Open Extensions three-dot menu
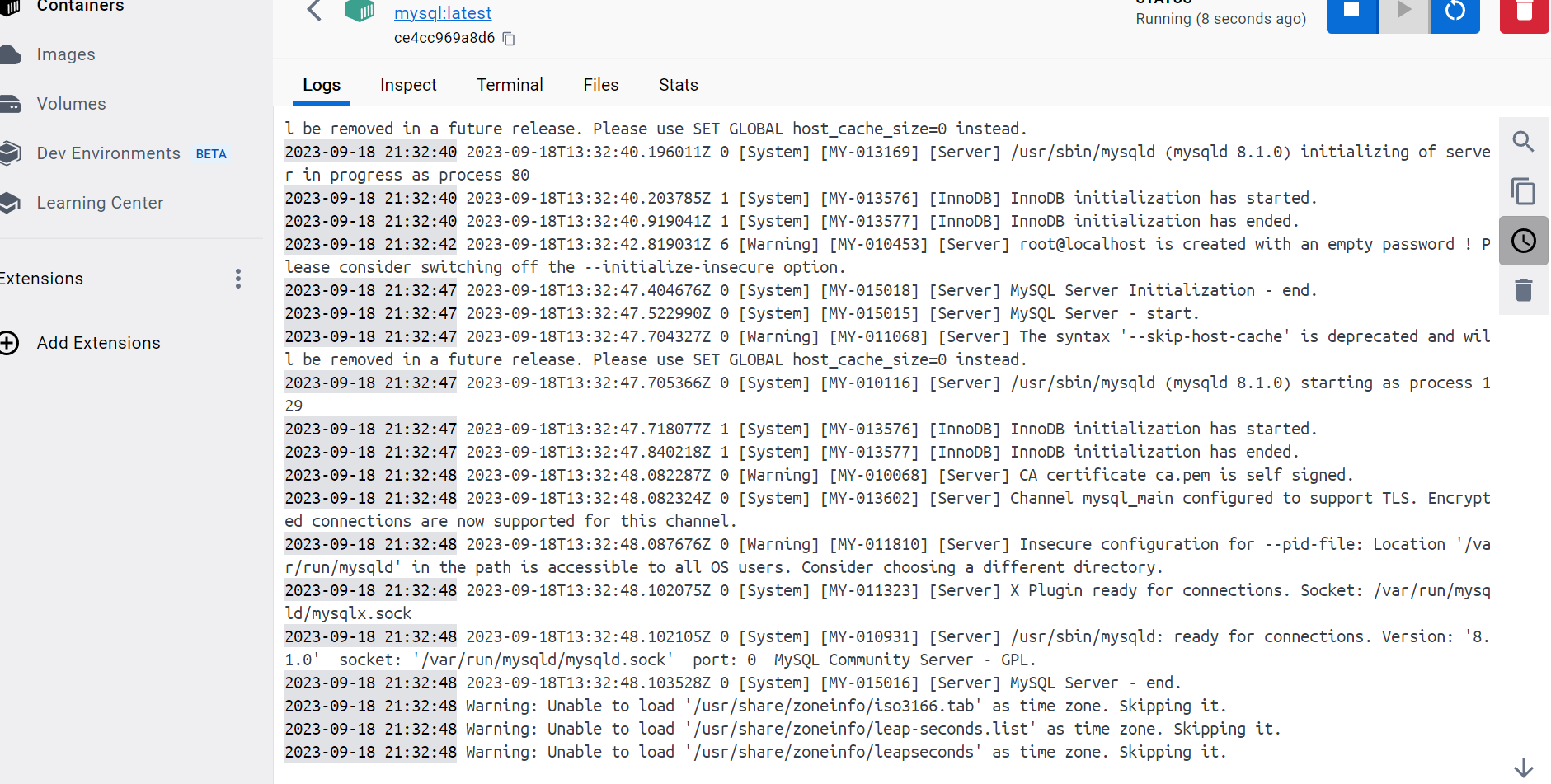Viewport: 1551px width, 784px height. (238, 279)
